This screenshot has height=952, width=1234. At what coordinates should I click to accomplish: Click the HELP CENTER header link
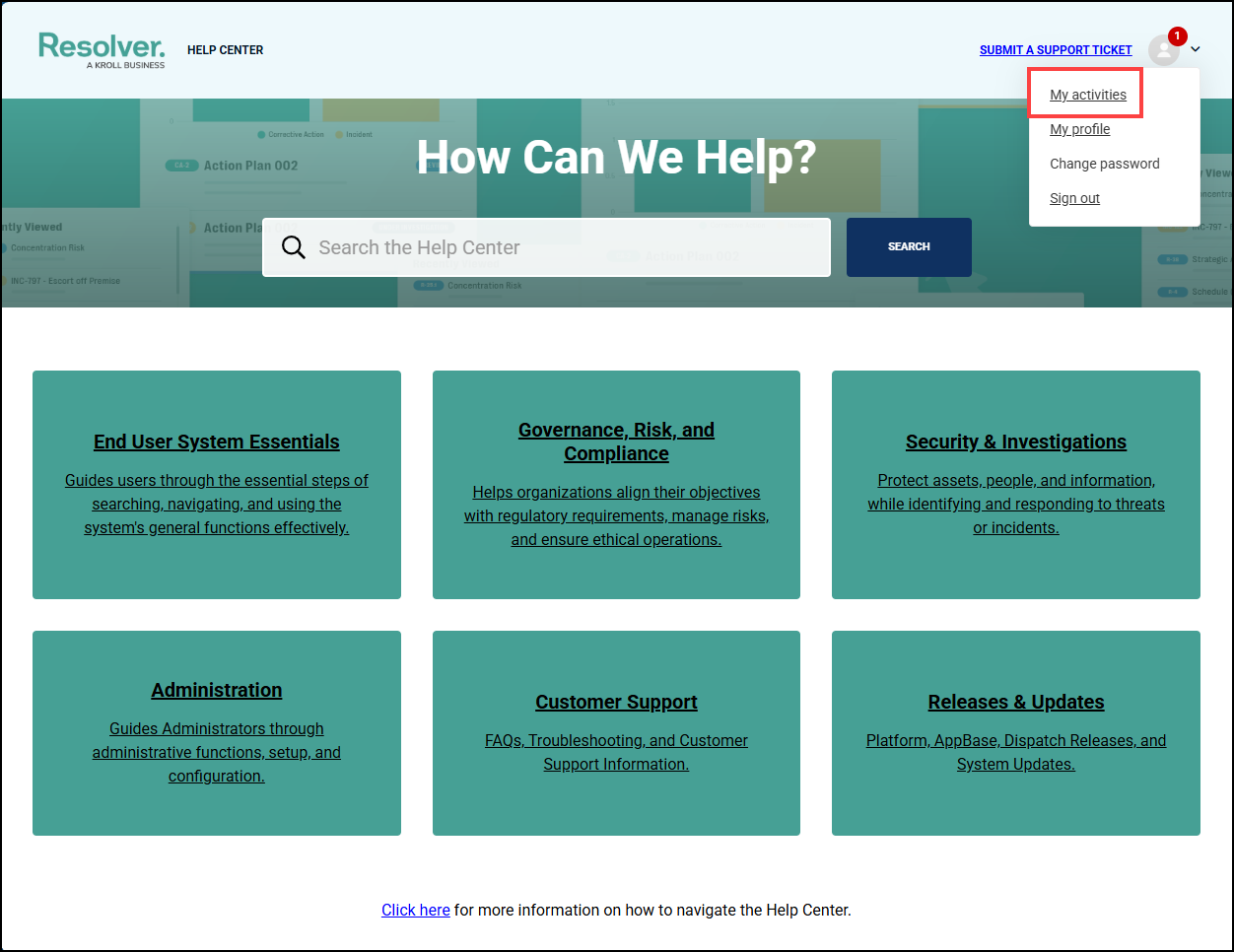(226, 50)
